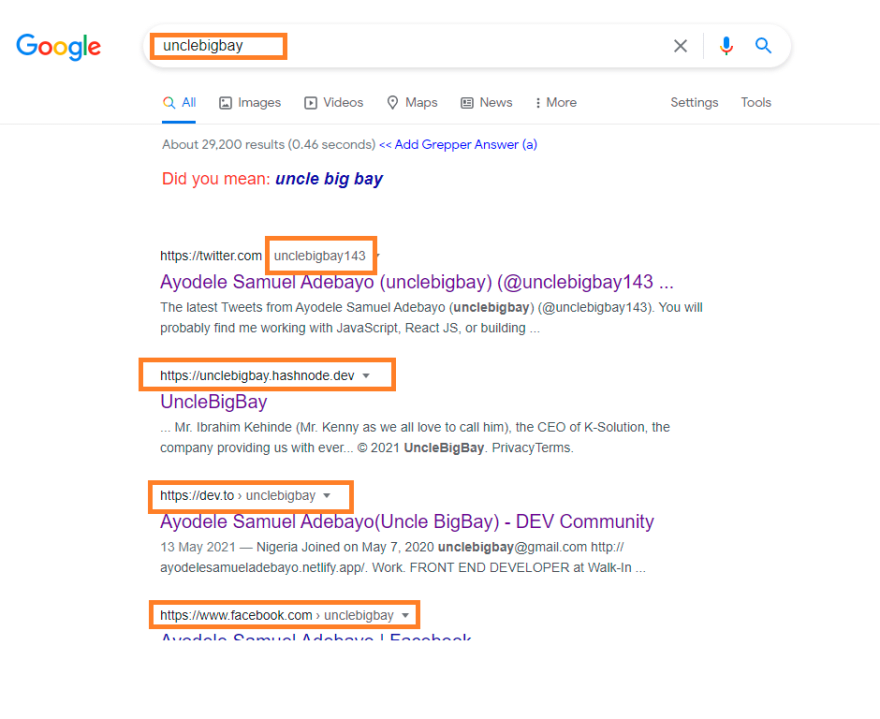Switch to Images tab
Screen dimensions: 880x719
pos(250,103)
